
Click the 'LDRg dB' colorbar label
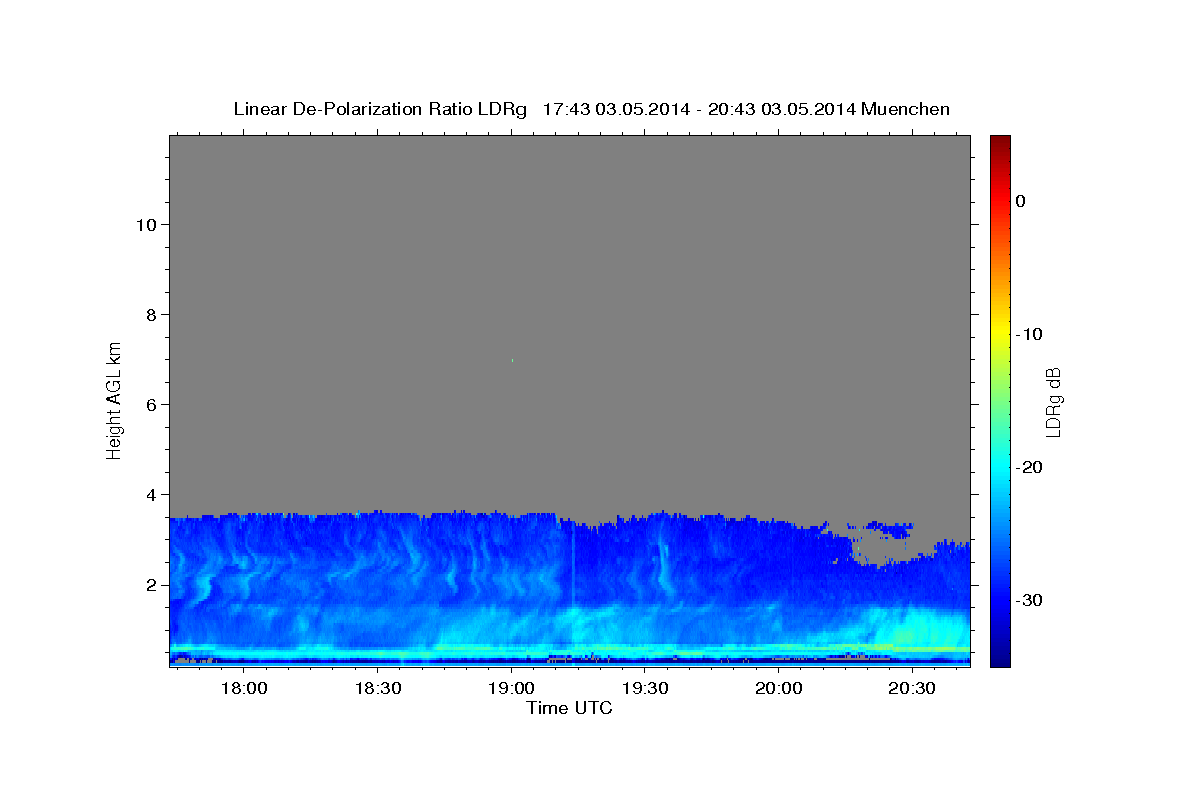[x=1053, y=400]
